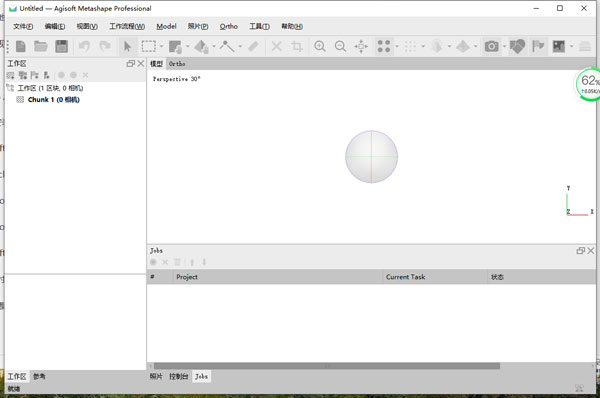Switch to the 参考 pane tab
Screen dimensions: 600x398
[x=39, y=377]
